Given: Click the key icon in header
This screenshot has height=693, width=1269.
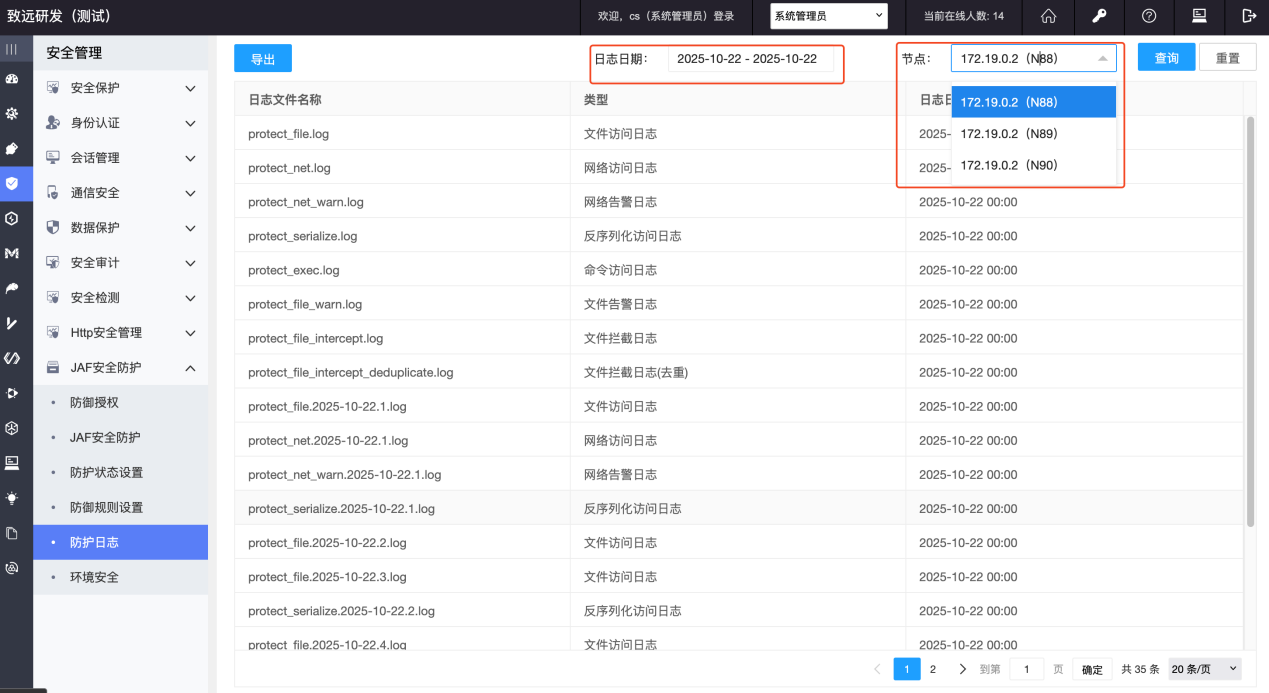Looking at the screenshot, I should tap(1098, 16).
